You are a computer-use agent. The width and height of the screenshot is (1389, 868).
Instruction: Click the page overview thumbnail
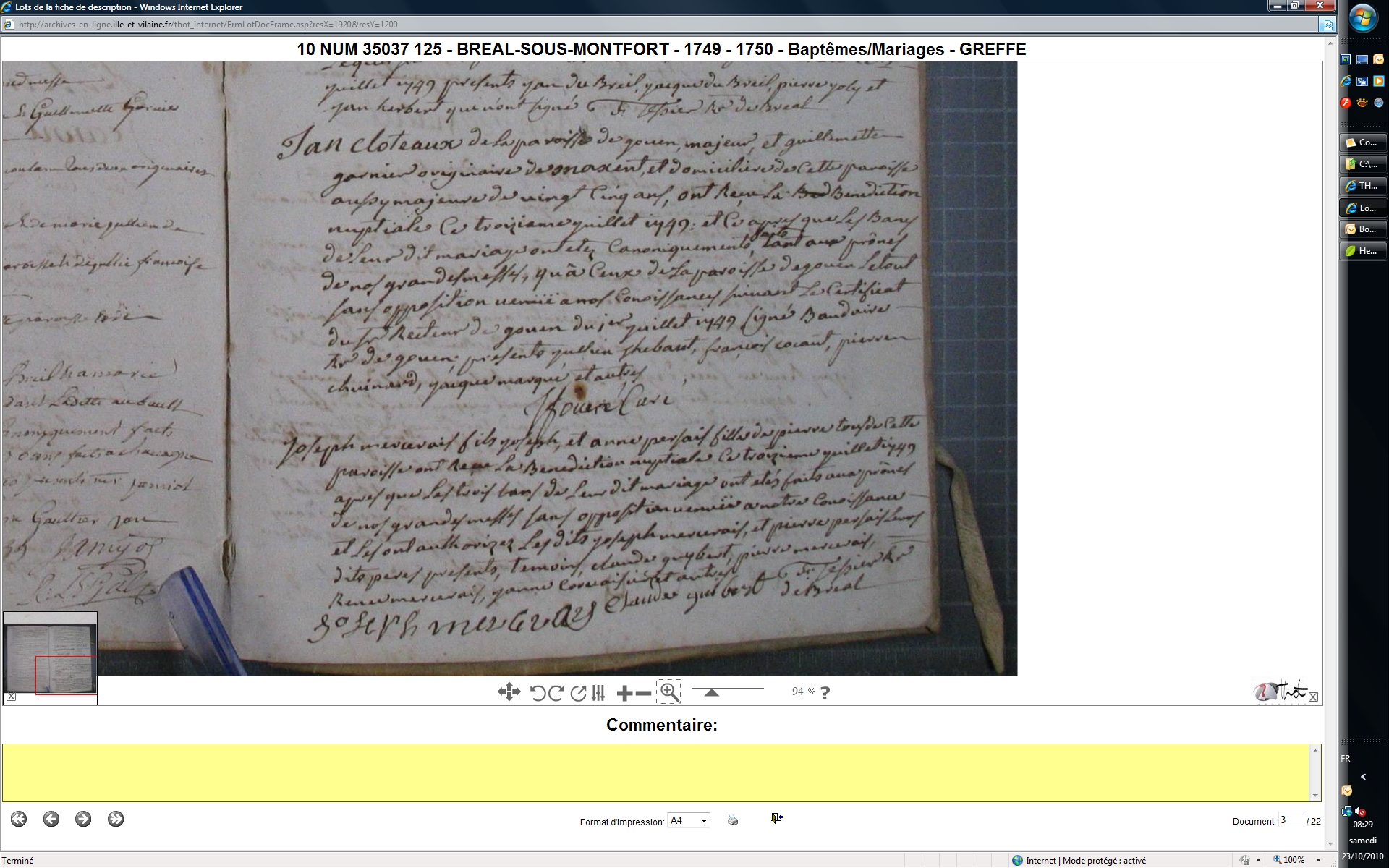(50, 655)
